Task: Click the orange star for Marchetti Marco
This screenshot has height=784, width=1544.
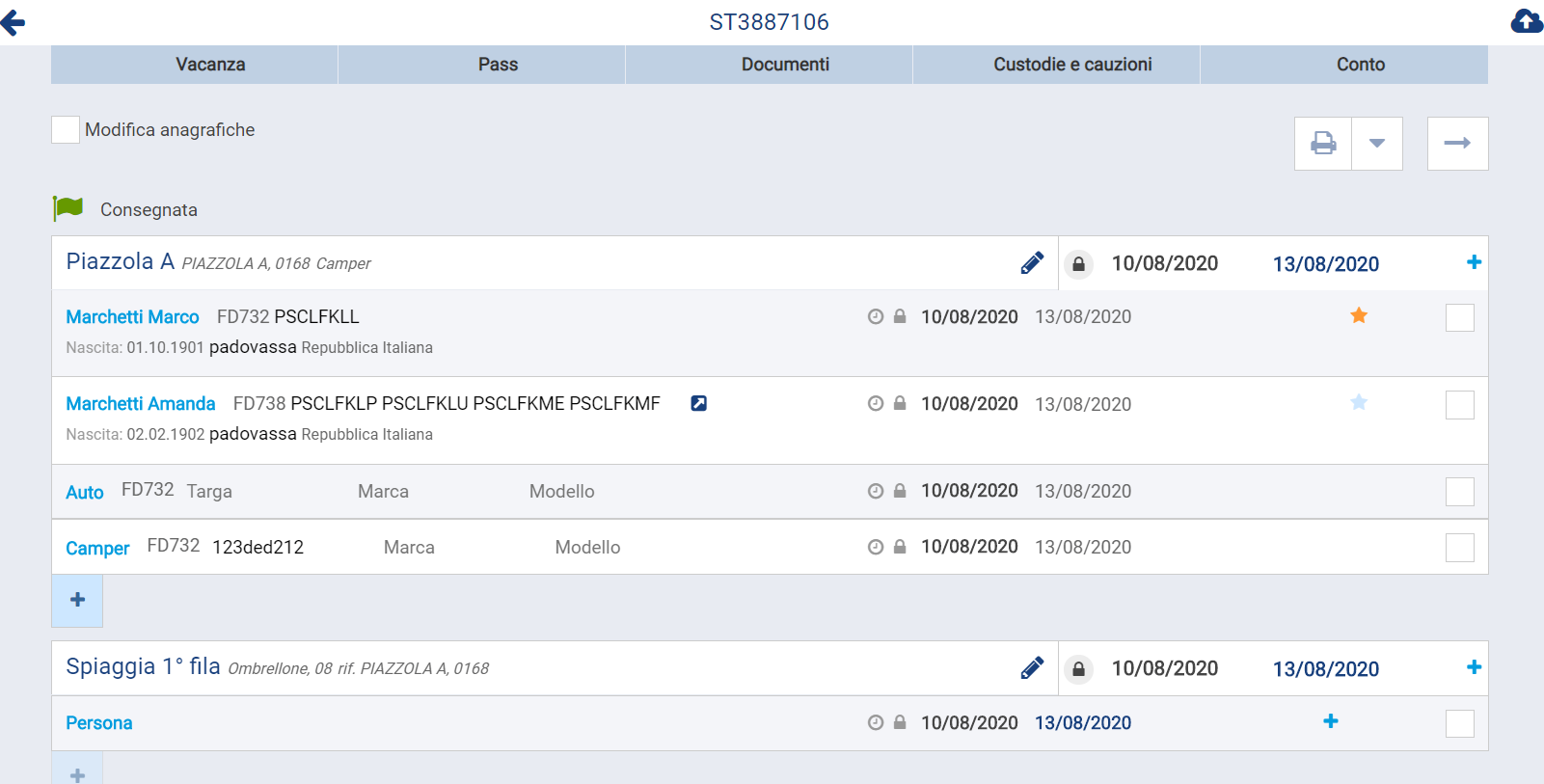Action: click(1359, 315)
